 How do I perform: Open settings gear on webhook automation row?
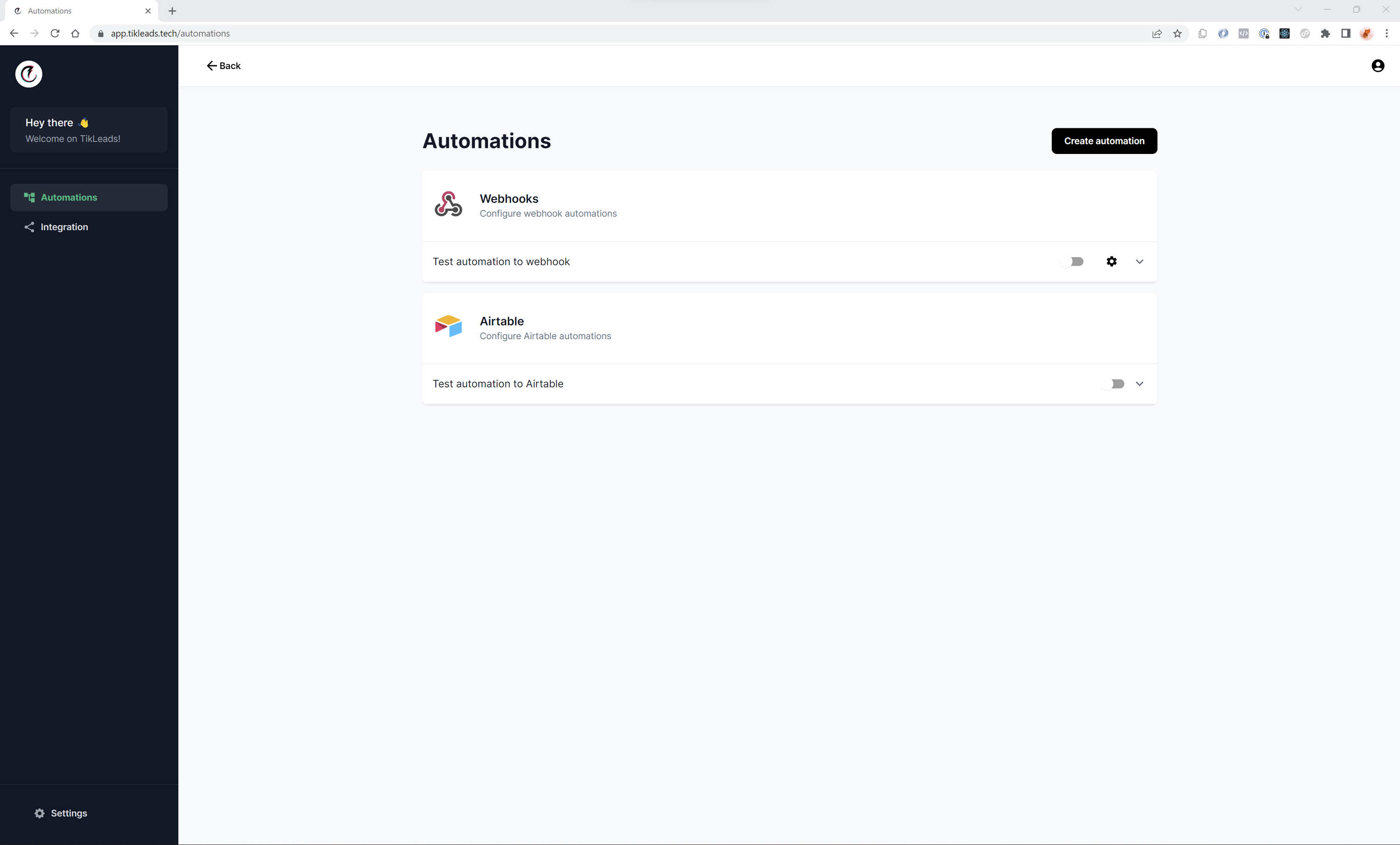[1111, 261]
